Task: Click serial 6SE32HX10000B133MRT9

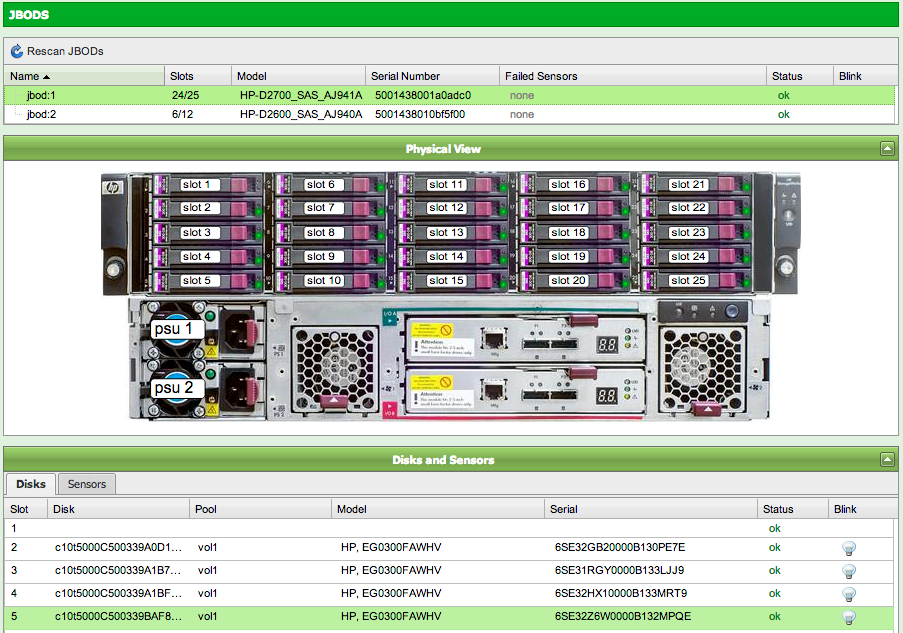Action: (x=621, y=594)
